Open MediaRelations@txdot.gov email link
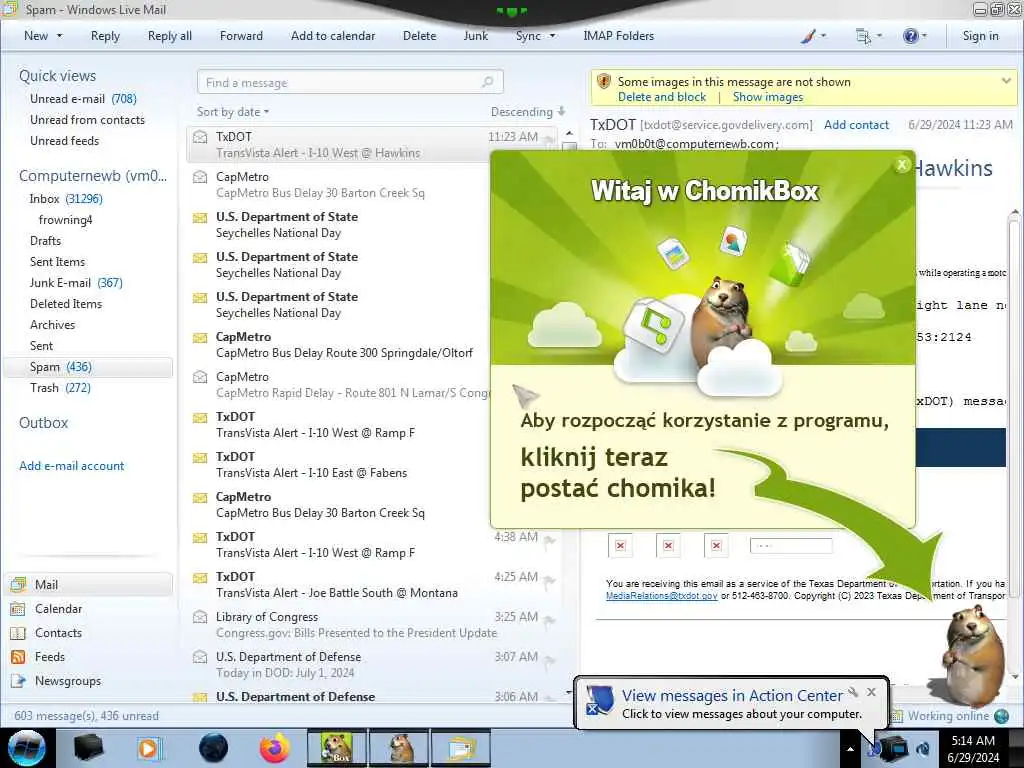 coord(662,596)
